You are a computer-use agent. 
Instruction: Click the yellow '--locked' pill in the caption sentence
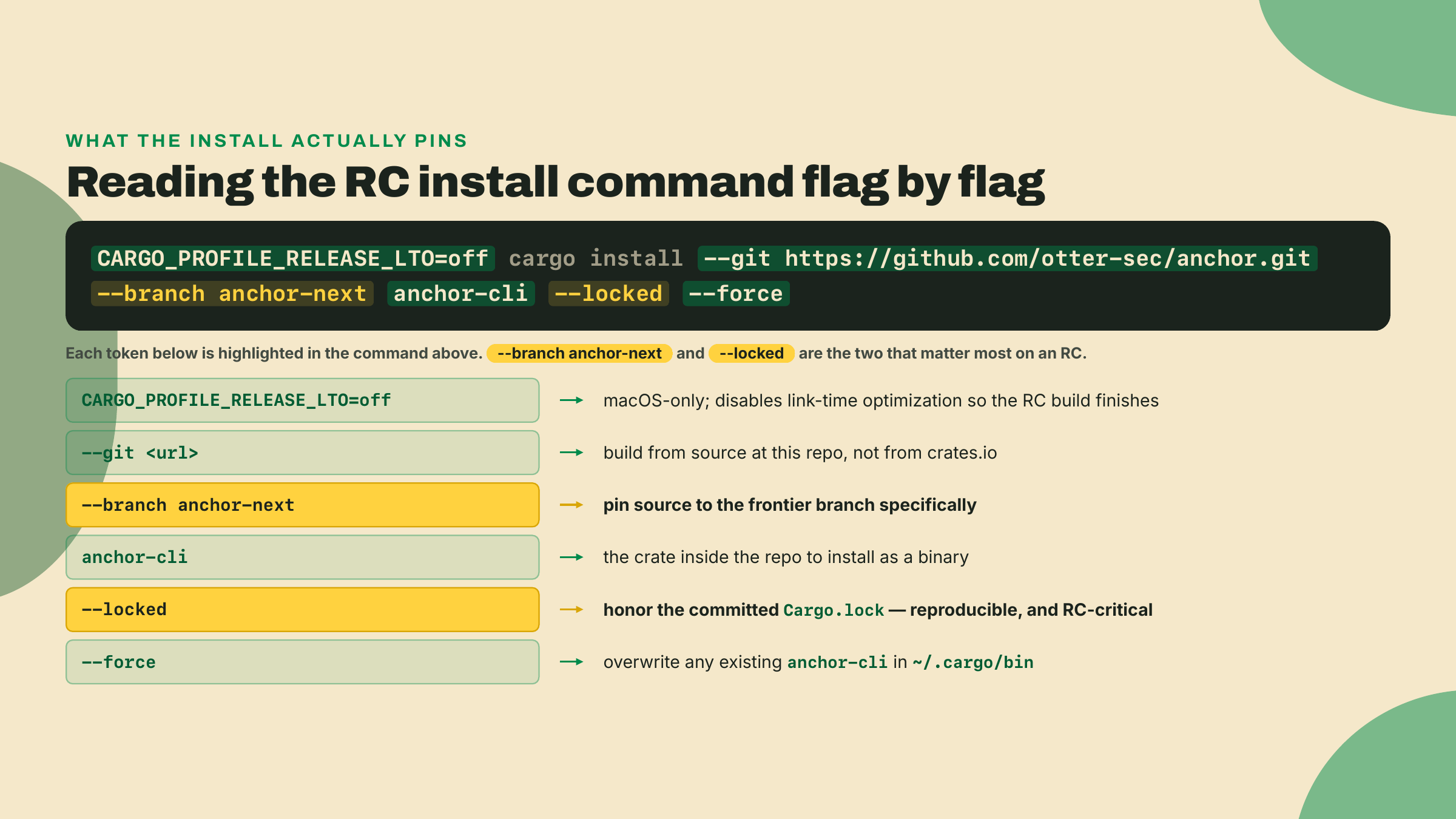pyautogui.click(x=752, y=353)
